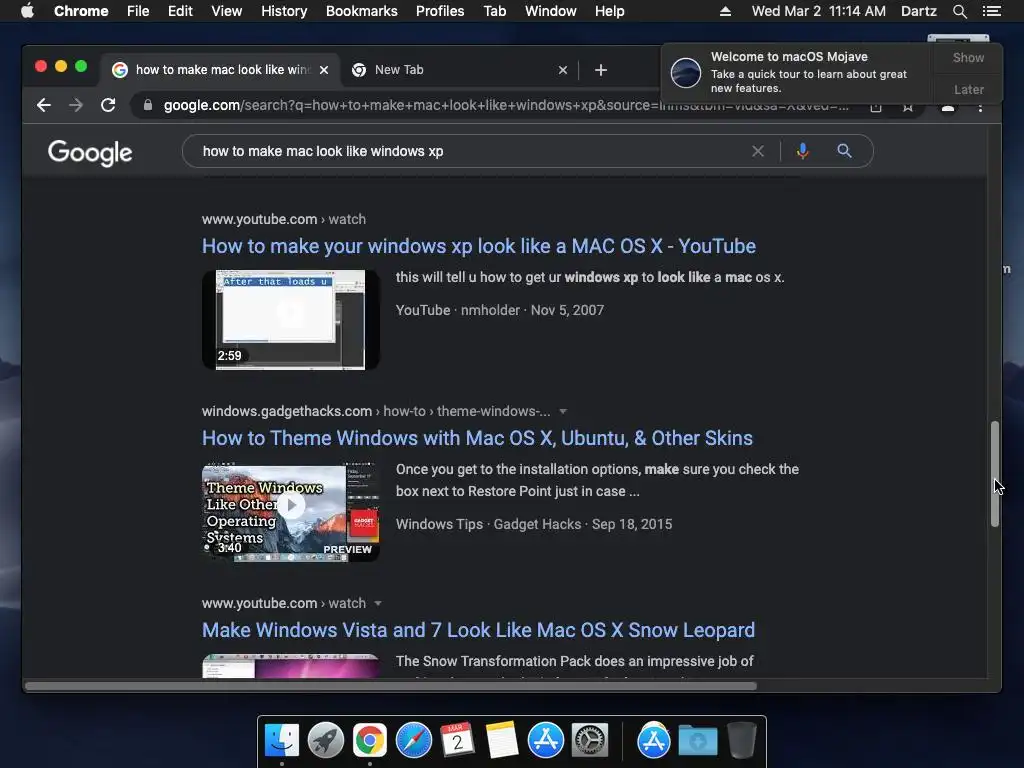Screen dimensions: 1024x768
Task: Play the Theme Windows 3:40 video thumbnail
Action: [291, 512]
